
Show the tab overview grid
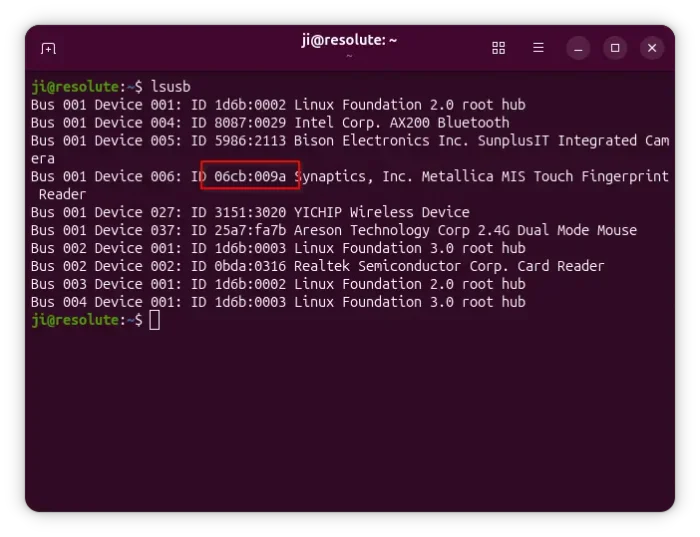pos(498,48)
